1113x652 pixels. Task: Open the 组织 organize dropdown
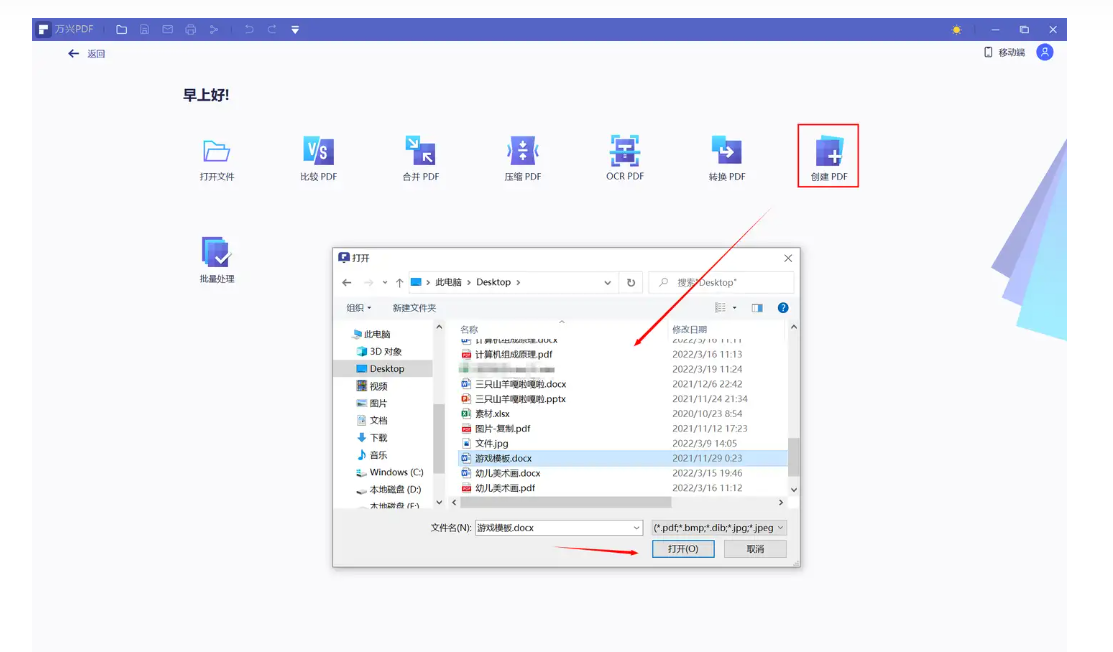357,307
